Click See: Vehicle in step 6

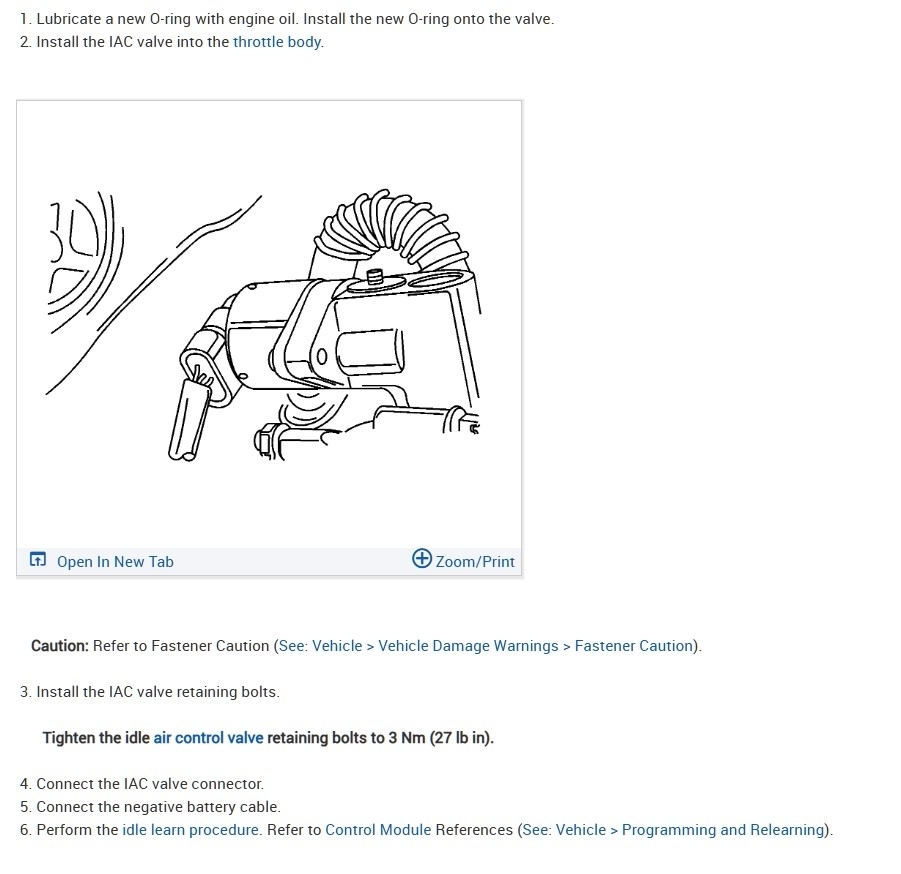[x=564, y=830]
